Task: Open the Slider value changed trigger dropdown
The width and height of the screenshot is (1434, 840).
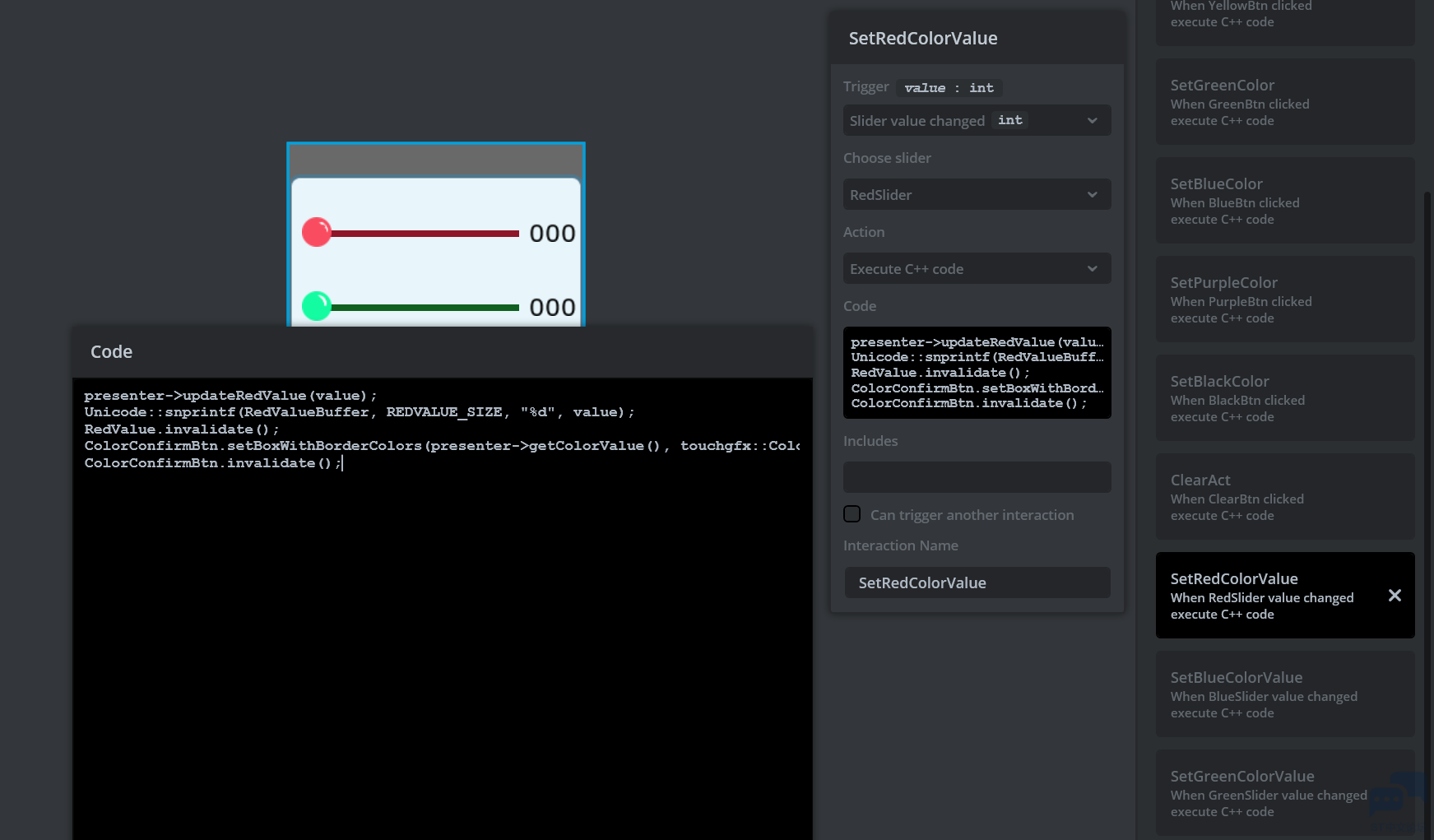Action: [x=977, y=121]
